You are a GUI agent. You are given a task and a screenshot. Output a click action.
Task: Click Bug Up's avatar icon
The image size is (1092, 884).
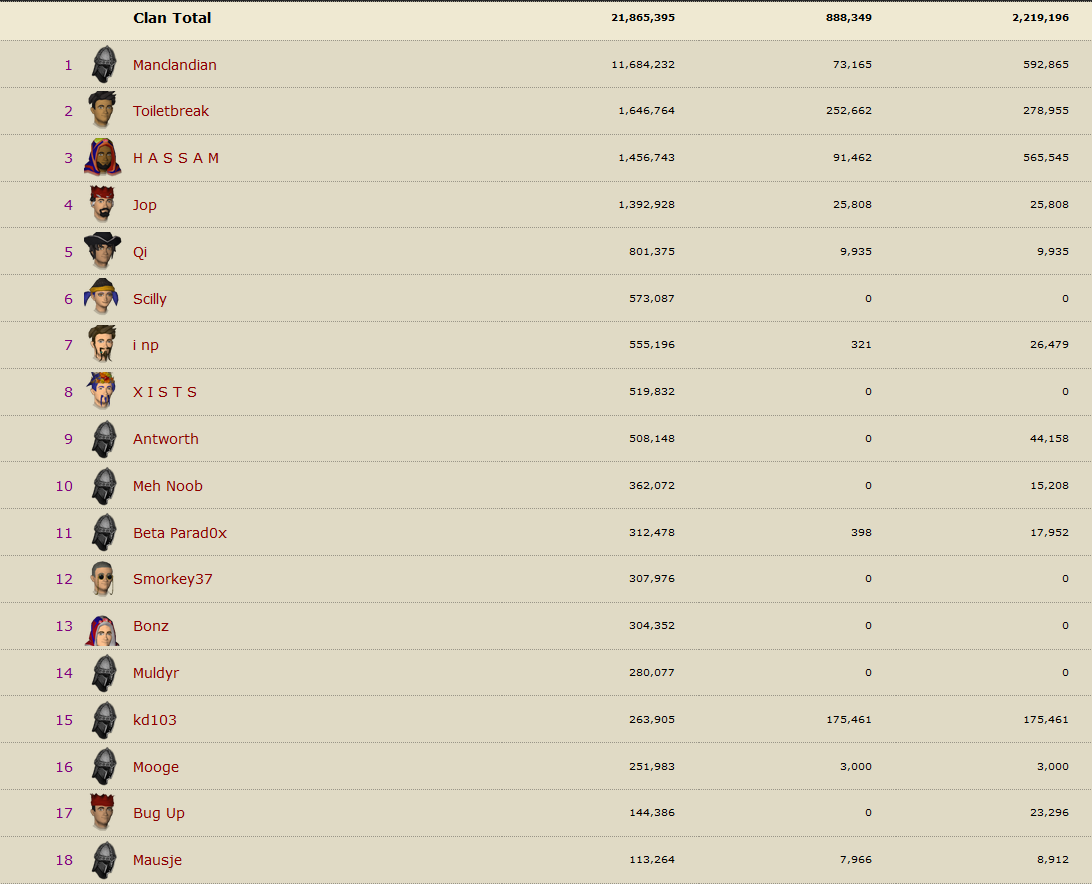coord(102,813)
